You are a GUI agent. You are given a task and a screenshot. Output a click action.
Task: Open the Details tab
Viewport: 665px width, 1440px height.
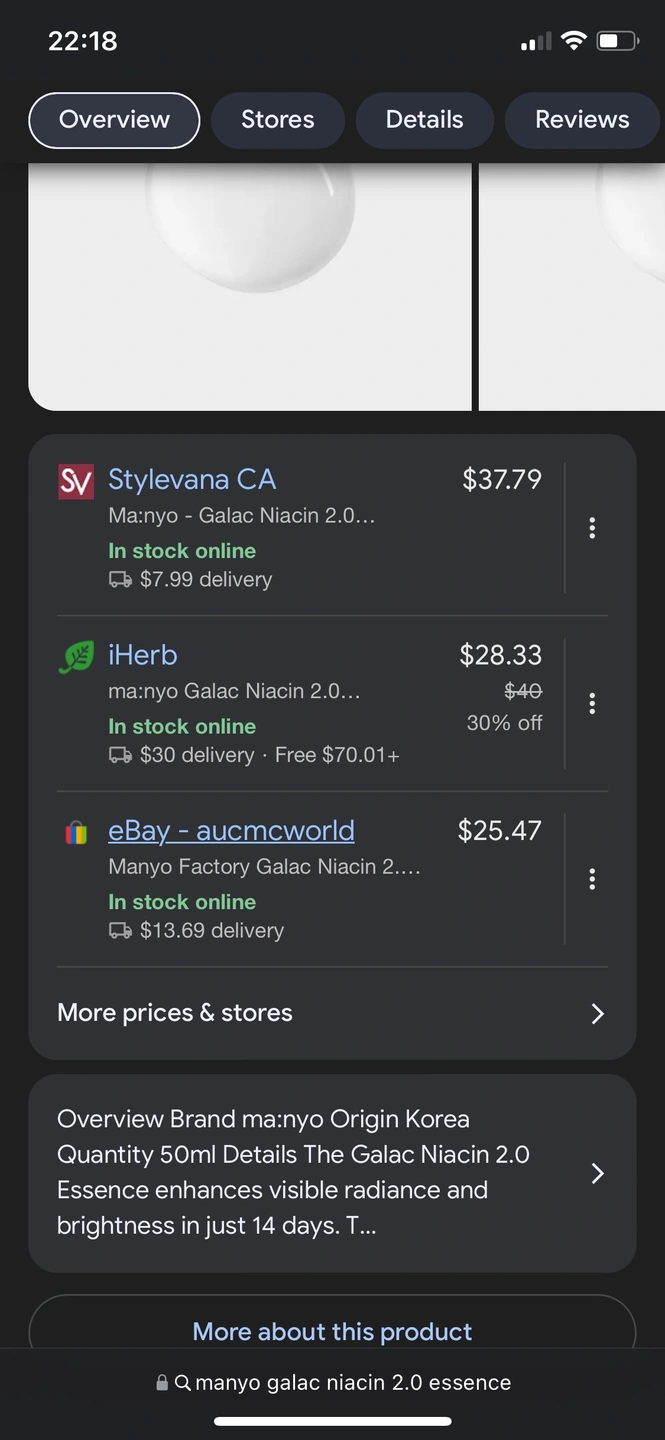(x=424, y=120)
